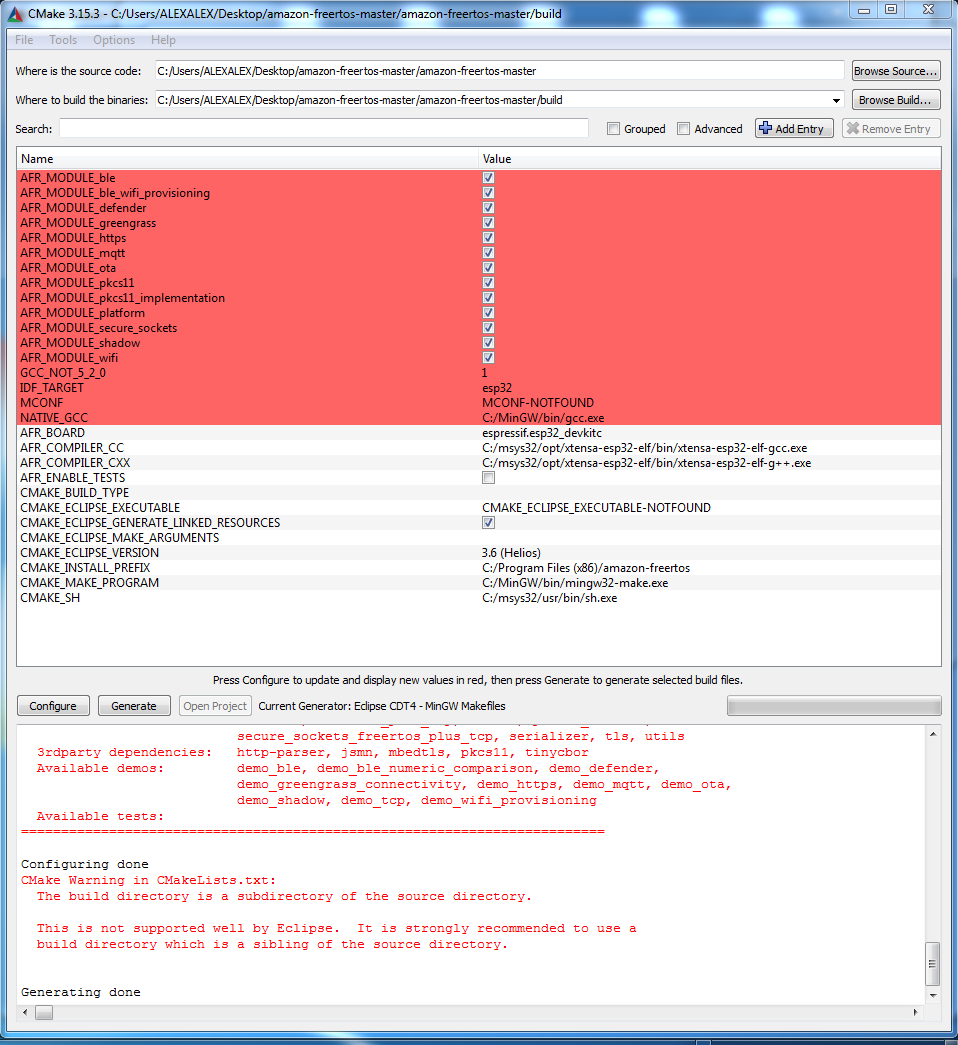Select the IDF_TARGET entry name
958x1045 pixels.
[52, 388]
